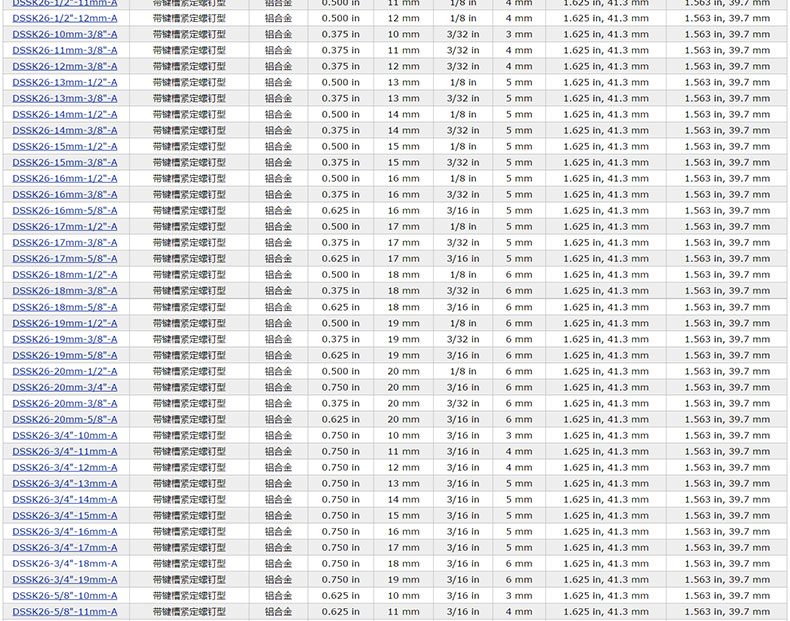The height and width of the screenshot is (621, 790).
Task: Select part DSSK26-18mm-5/8"-A
Action: click(64, 307)
